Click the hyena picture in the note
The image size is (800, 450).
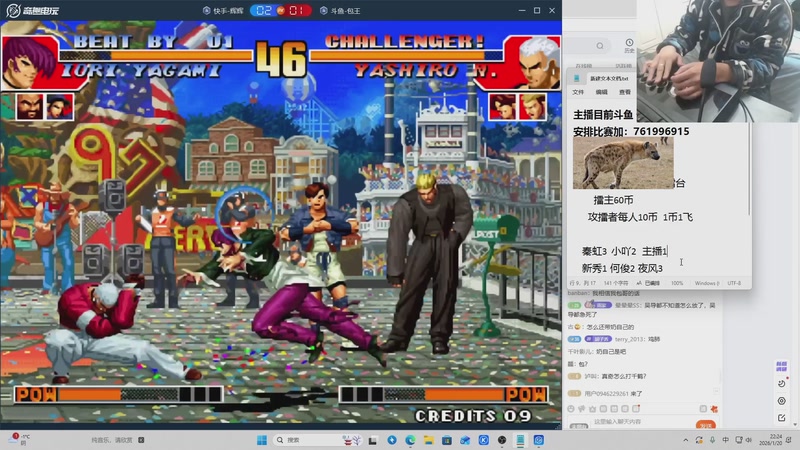(623, 163)
